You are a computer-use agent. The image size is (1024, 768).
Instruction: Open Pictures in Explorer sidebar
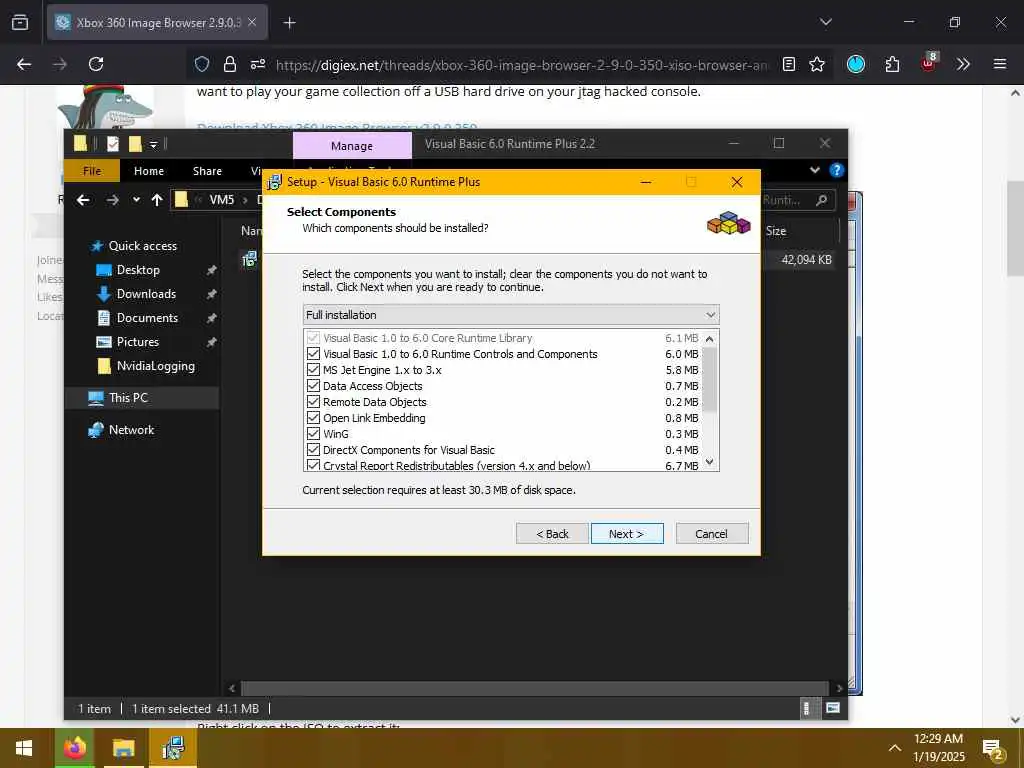coord(137,342)
